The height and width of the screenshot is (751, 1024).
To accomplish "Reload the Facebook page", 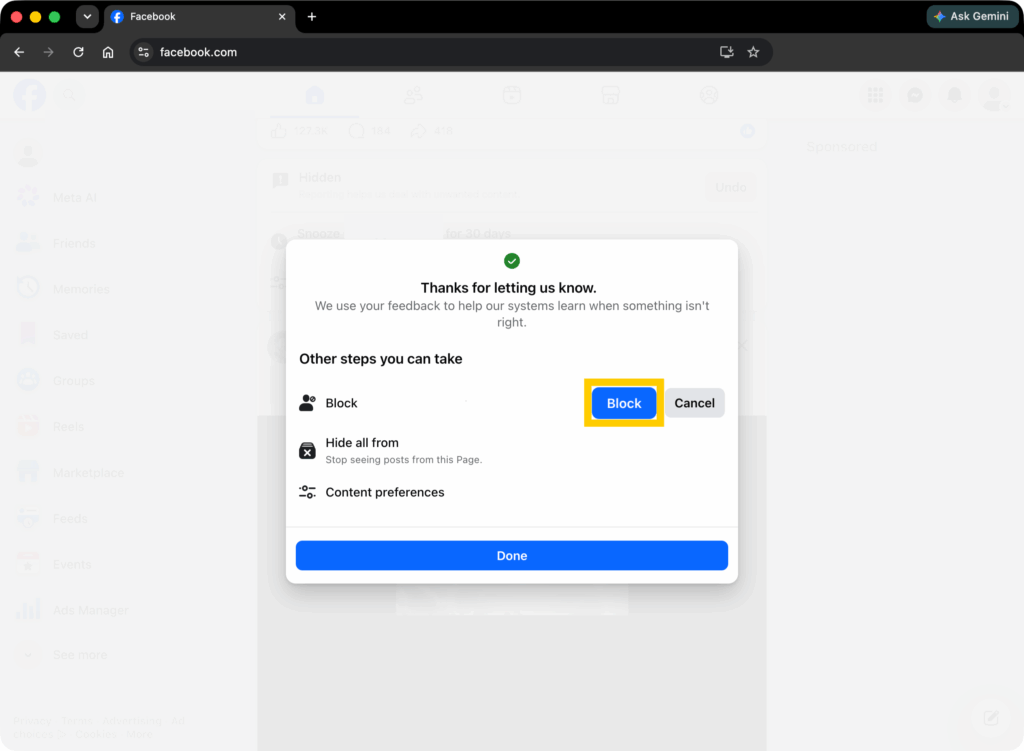I will (x=78, y=52).
